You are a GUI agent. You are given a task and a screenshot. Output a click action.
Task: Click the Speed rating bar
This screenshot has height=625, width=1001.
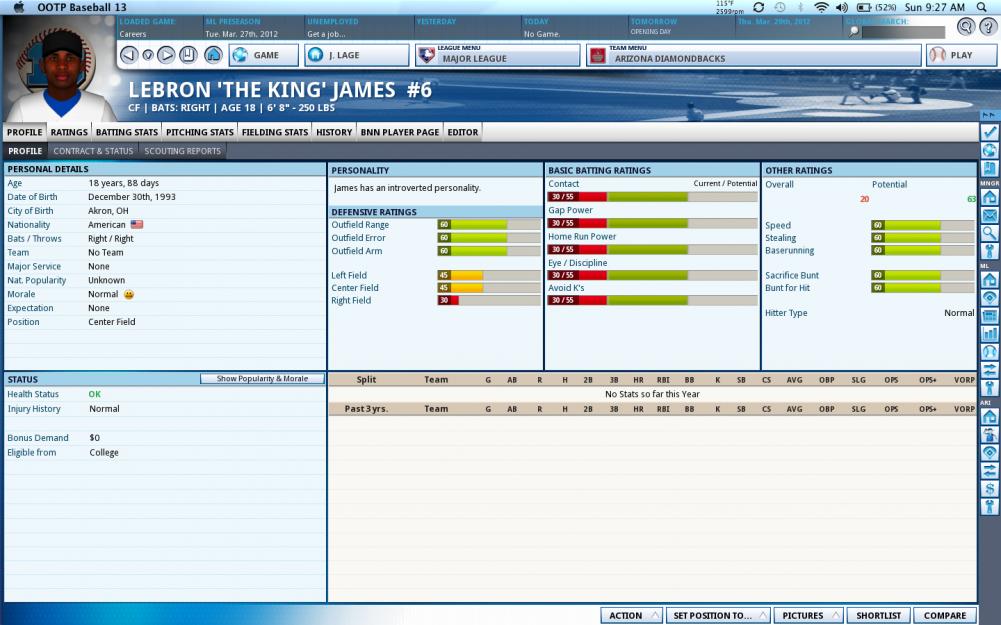point(922,225)
